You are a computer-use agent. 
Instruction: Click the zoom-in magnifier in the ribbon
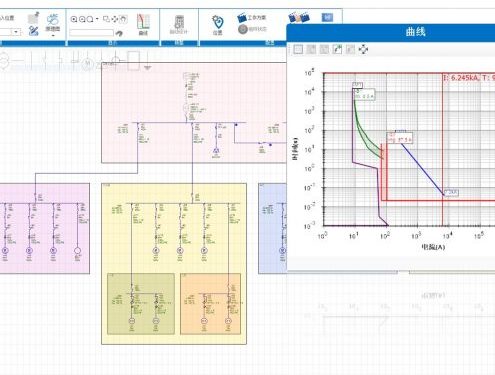pyautogui.click(x=74, y=19)
